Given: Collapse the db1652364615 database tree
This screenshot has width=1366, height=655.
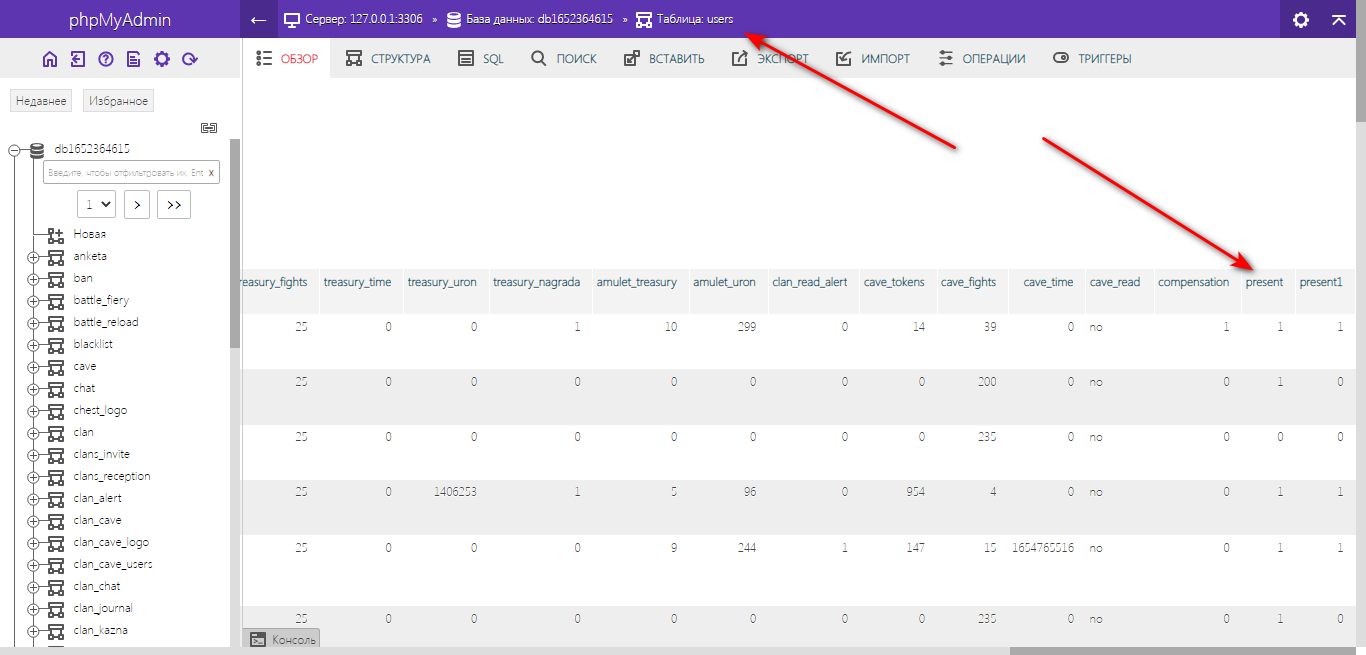Looking at the screenshot, I should click(14, 150).
